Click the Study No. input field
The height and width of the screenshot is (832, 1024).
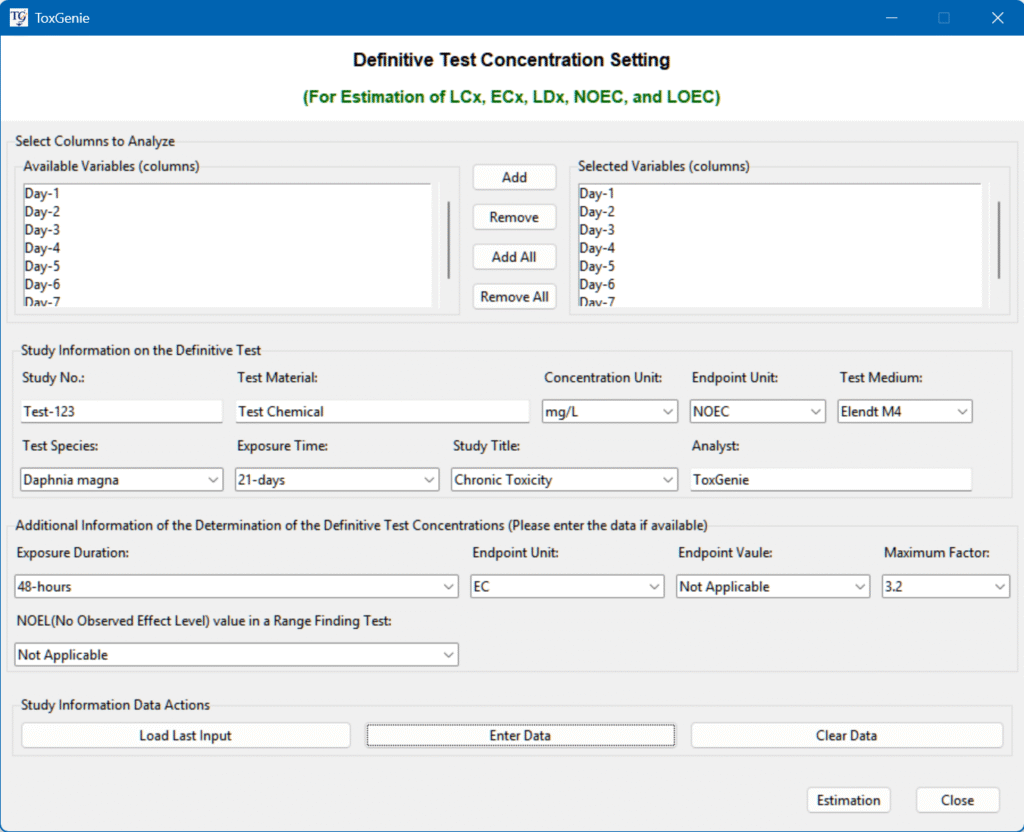(121, 411)
